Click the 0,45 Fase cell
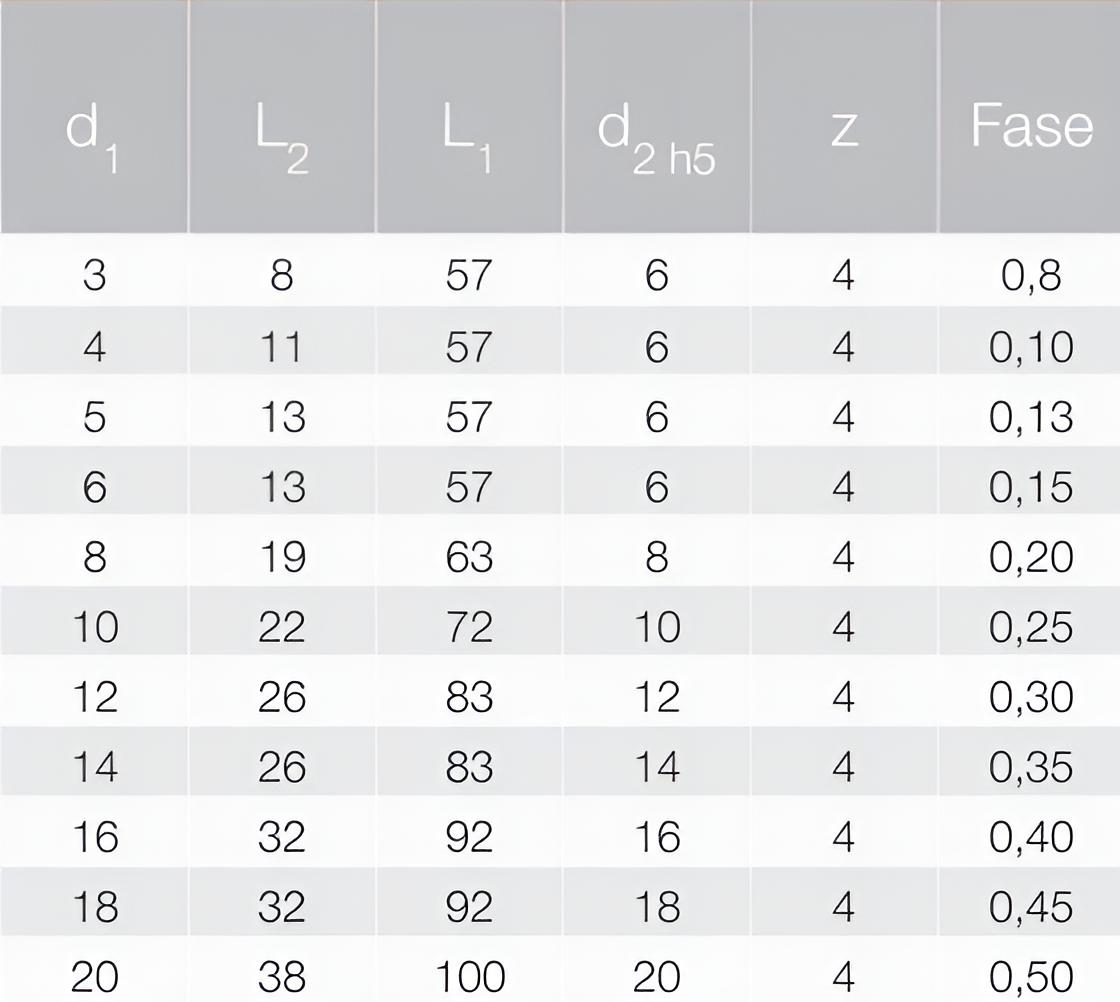The width and height of the screenshot is (1120, 1002). (x=1031, y=907)
